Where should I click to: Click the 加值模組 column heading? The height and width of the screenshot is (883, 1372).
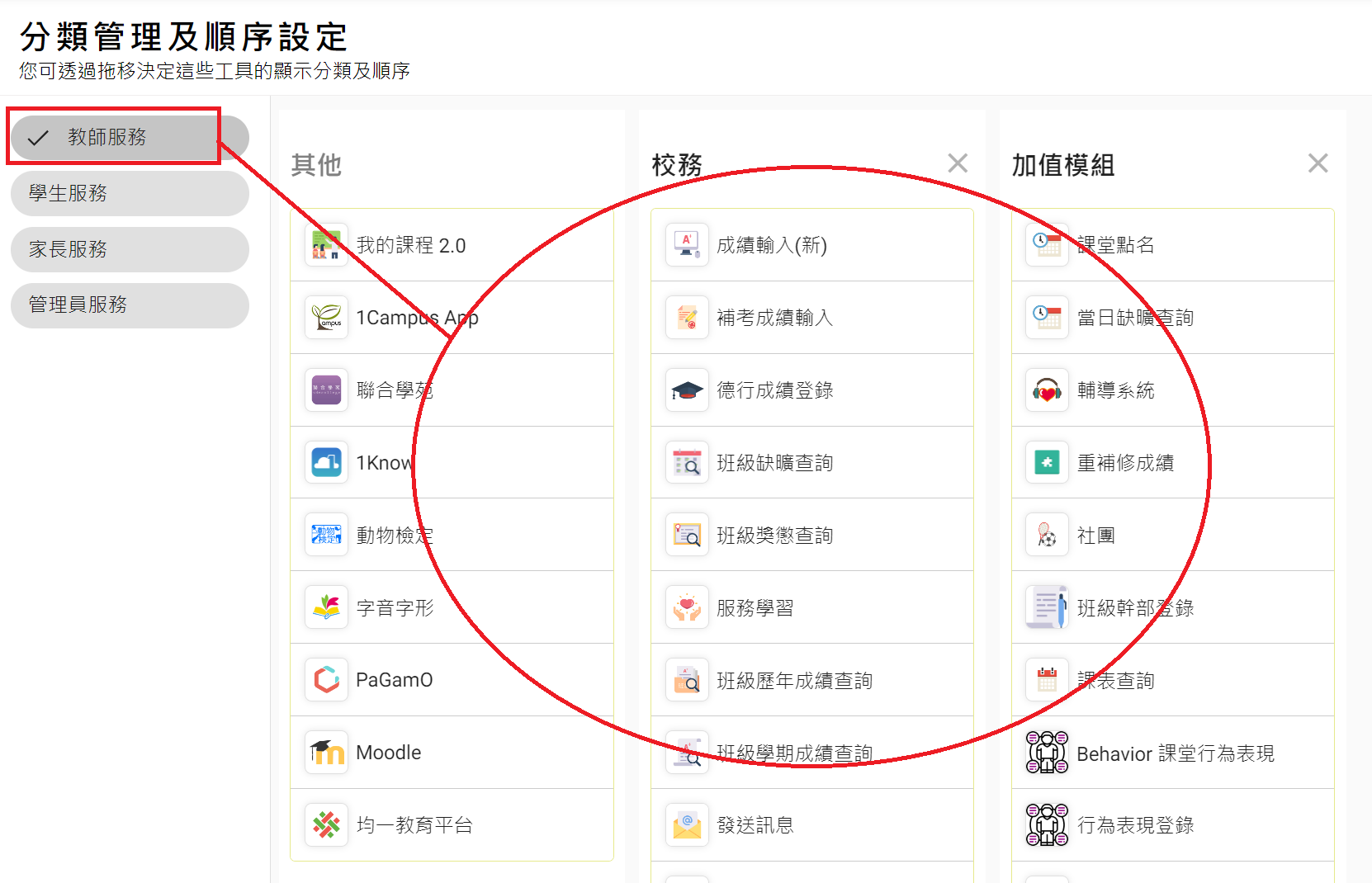[1063, 165]
